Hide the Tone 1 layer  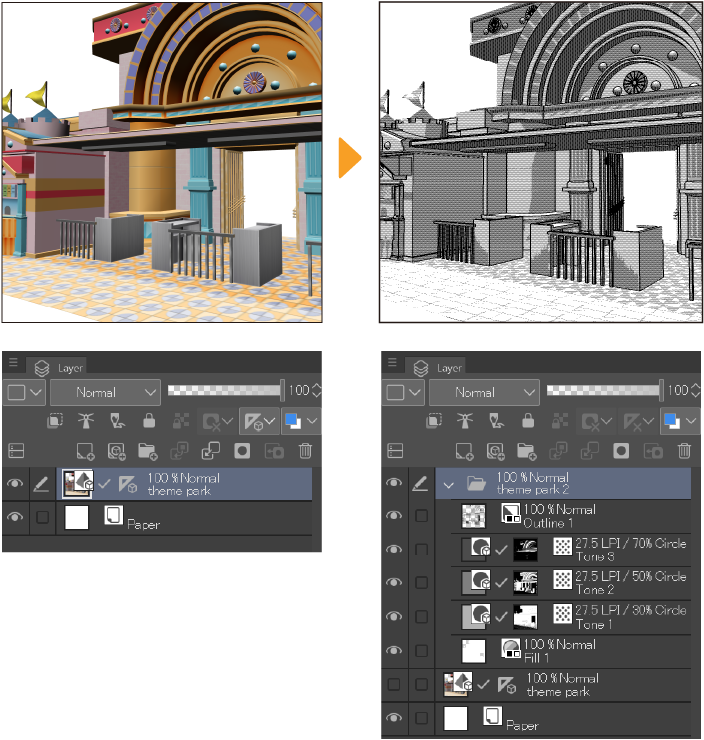394,616
